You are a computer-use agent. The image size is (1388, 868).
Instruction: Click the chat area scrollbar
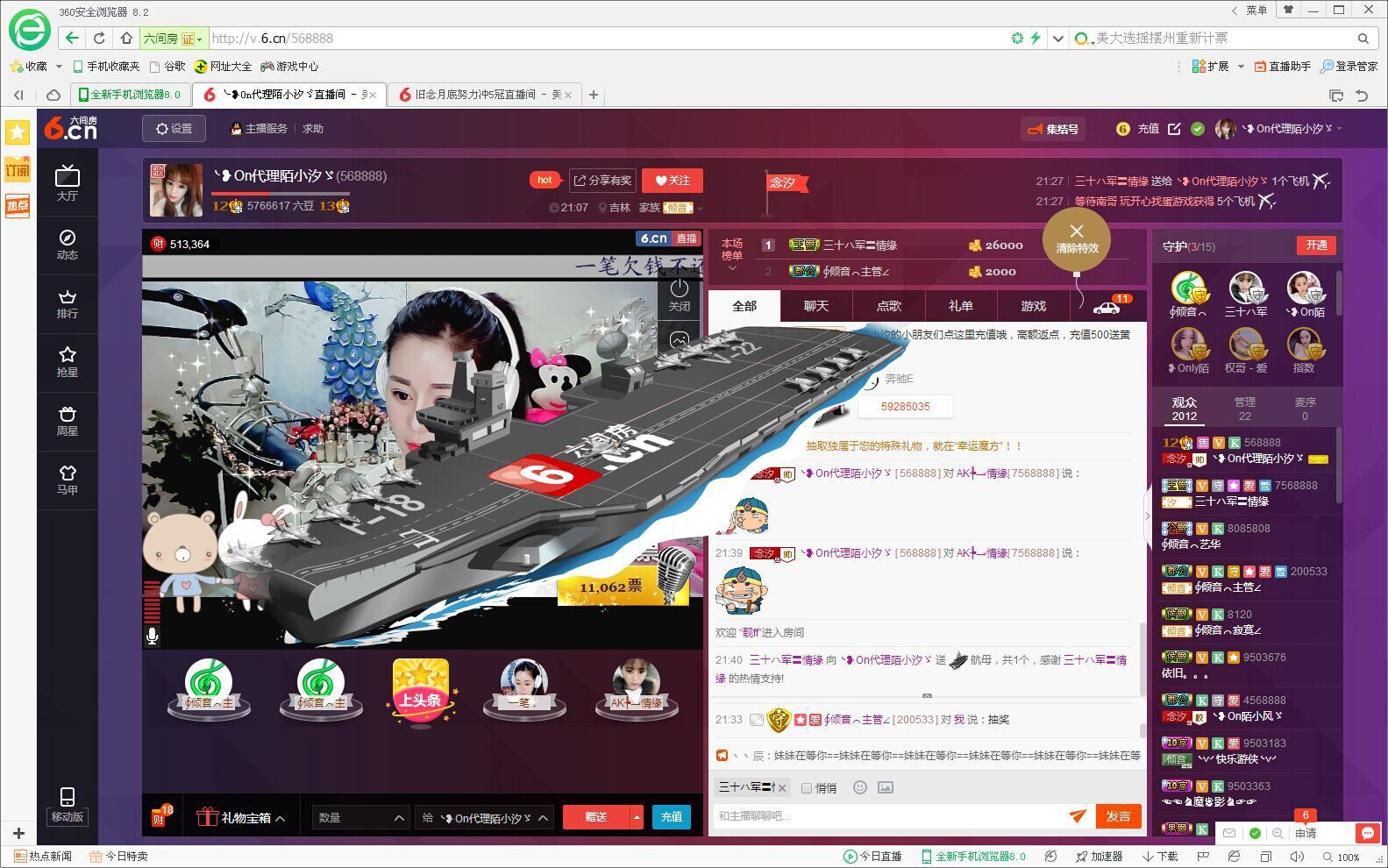[x=1142, y=658]
